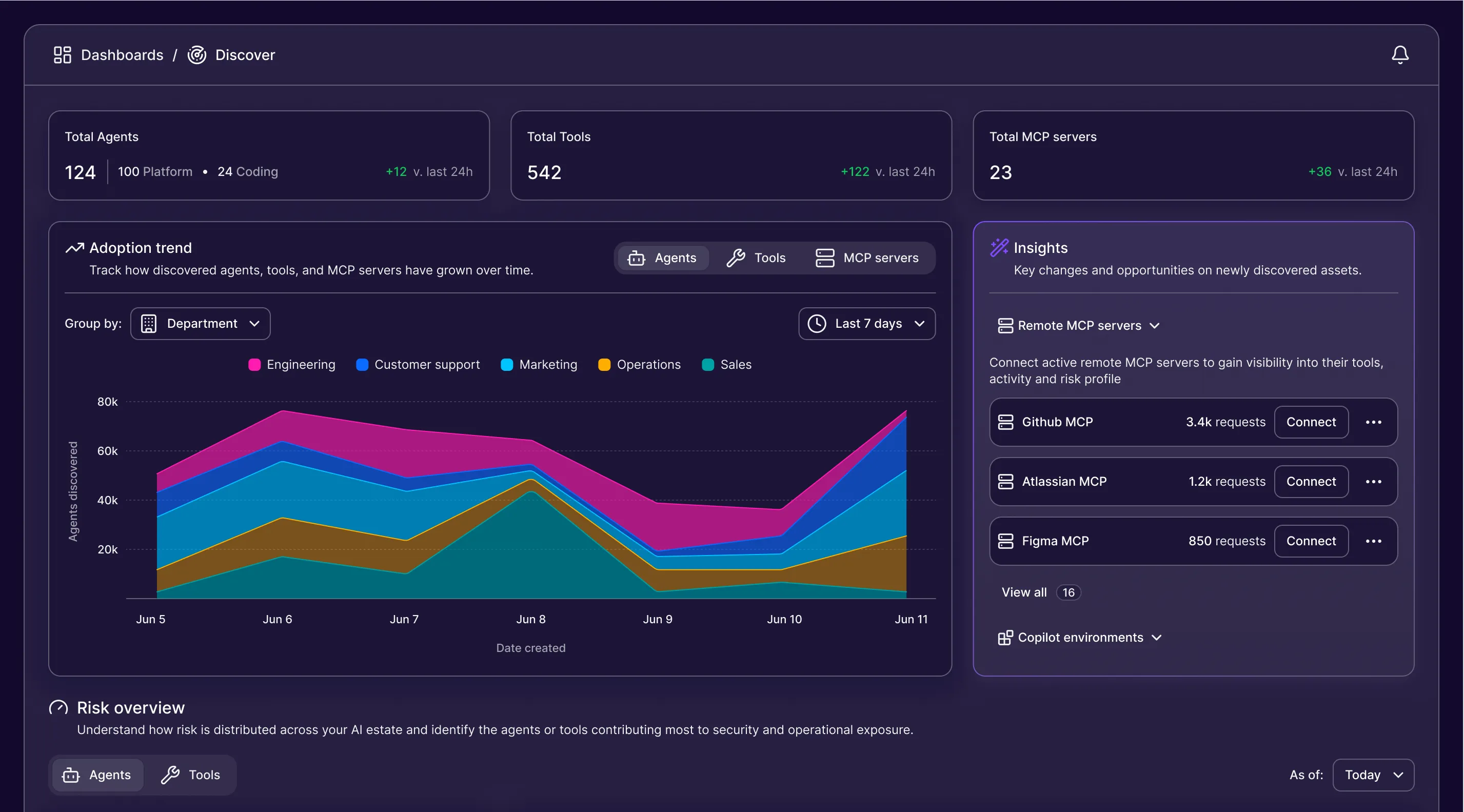
Task: Click View all 16 servers link
Action: 1041,592
